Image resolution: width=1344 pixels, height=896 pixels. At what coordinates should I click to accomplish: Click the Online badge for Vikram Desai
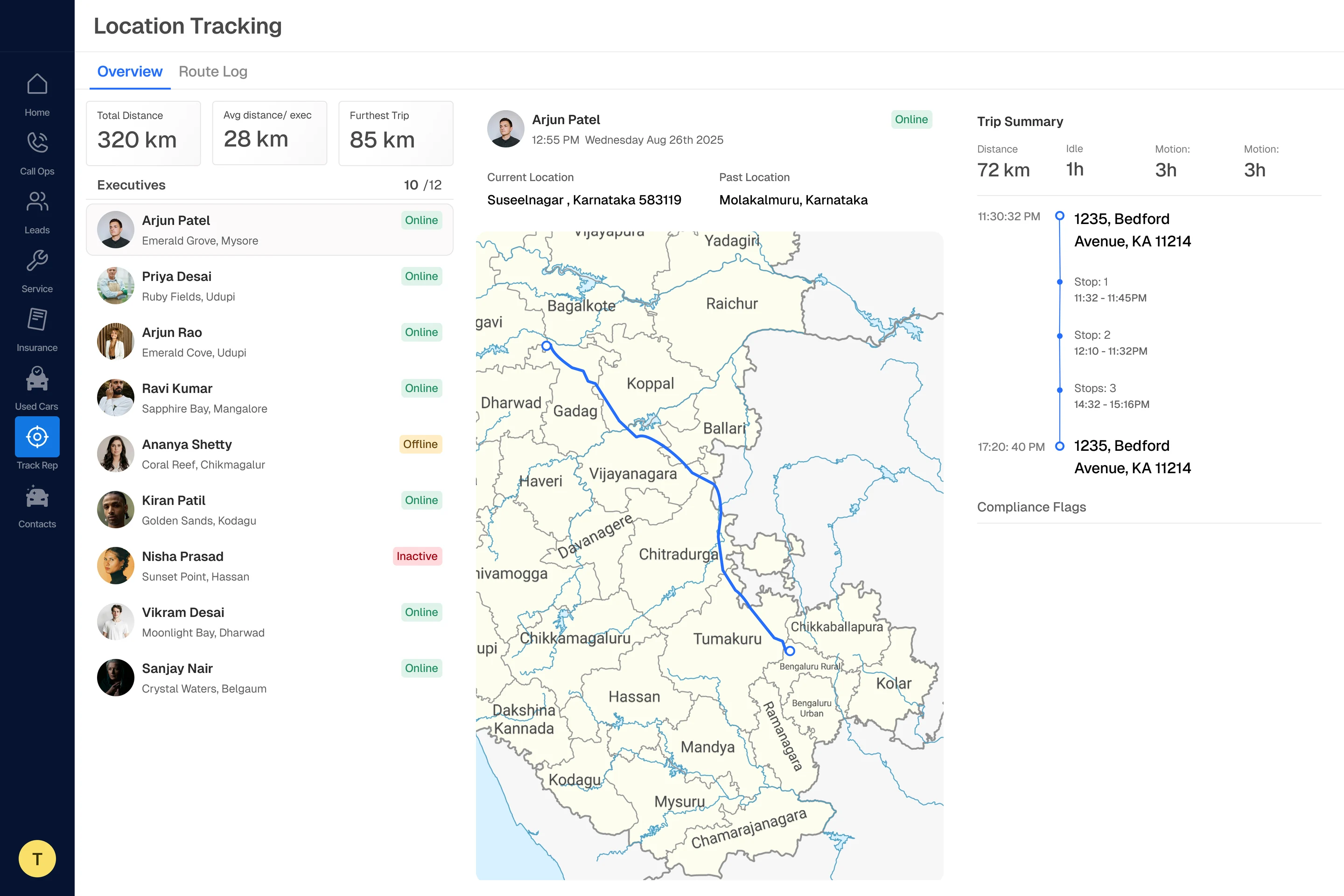click(421, 612)
